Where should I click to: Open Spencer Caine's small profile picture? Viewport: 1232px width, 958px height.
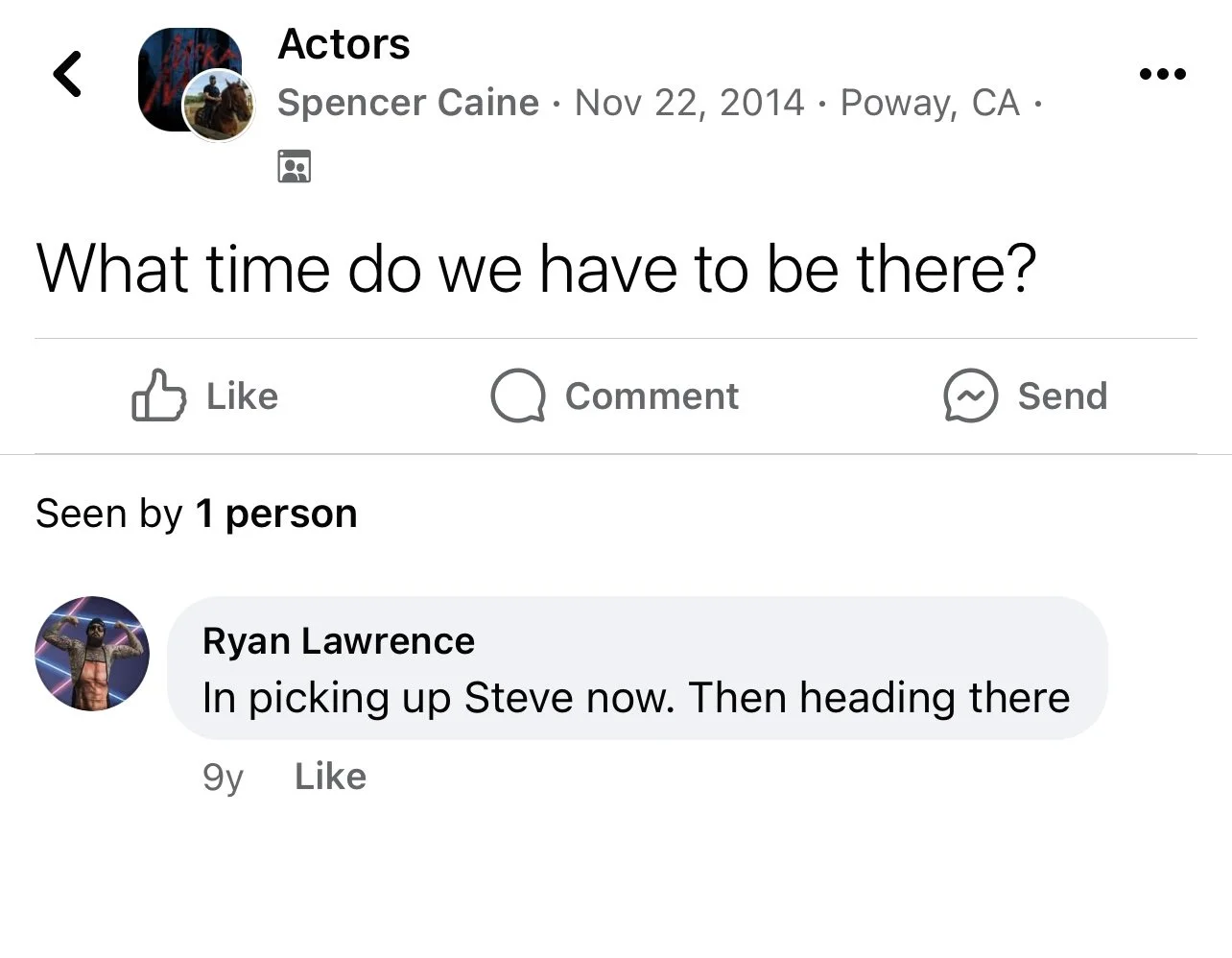pyautogui.click(x=219, y=106)
